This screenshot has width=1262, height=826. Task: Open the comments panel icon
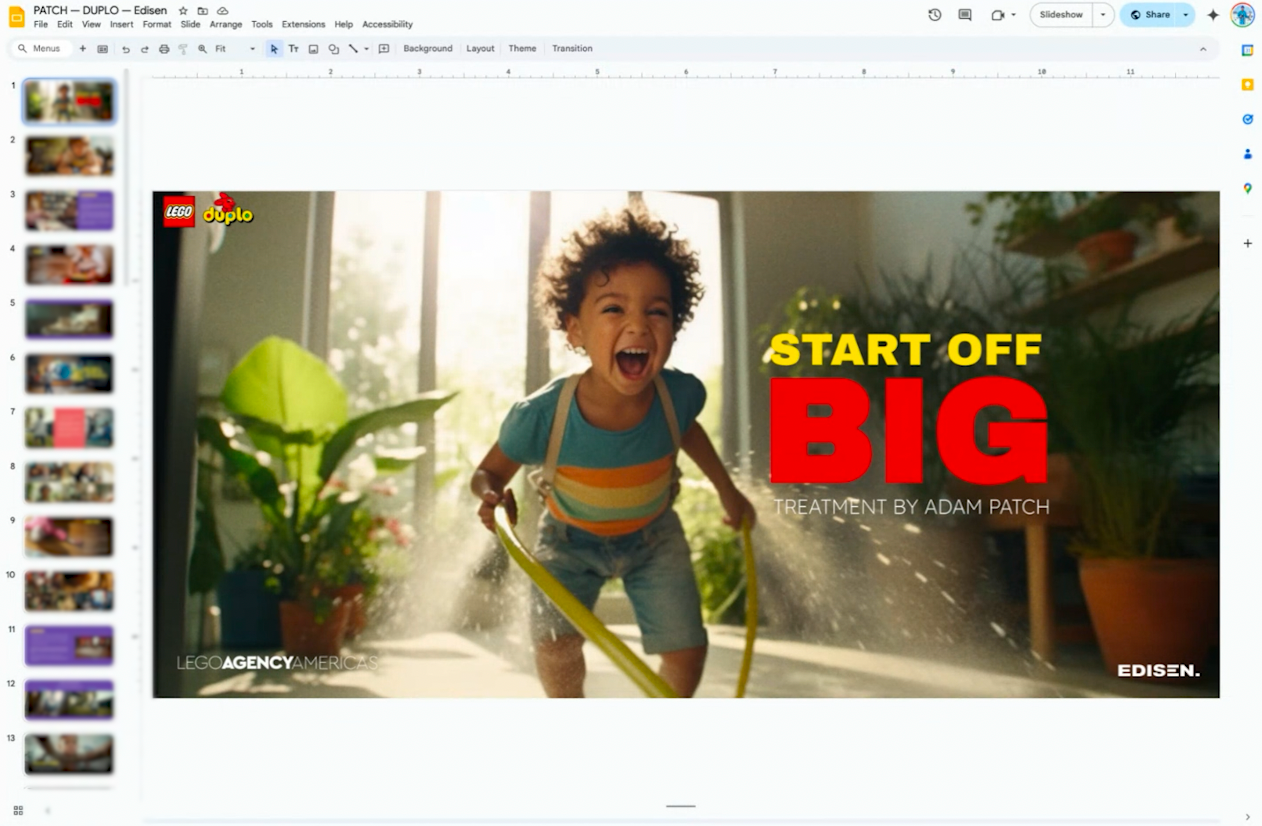pyautogui.click(x=964, y=15)
